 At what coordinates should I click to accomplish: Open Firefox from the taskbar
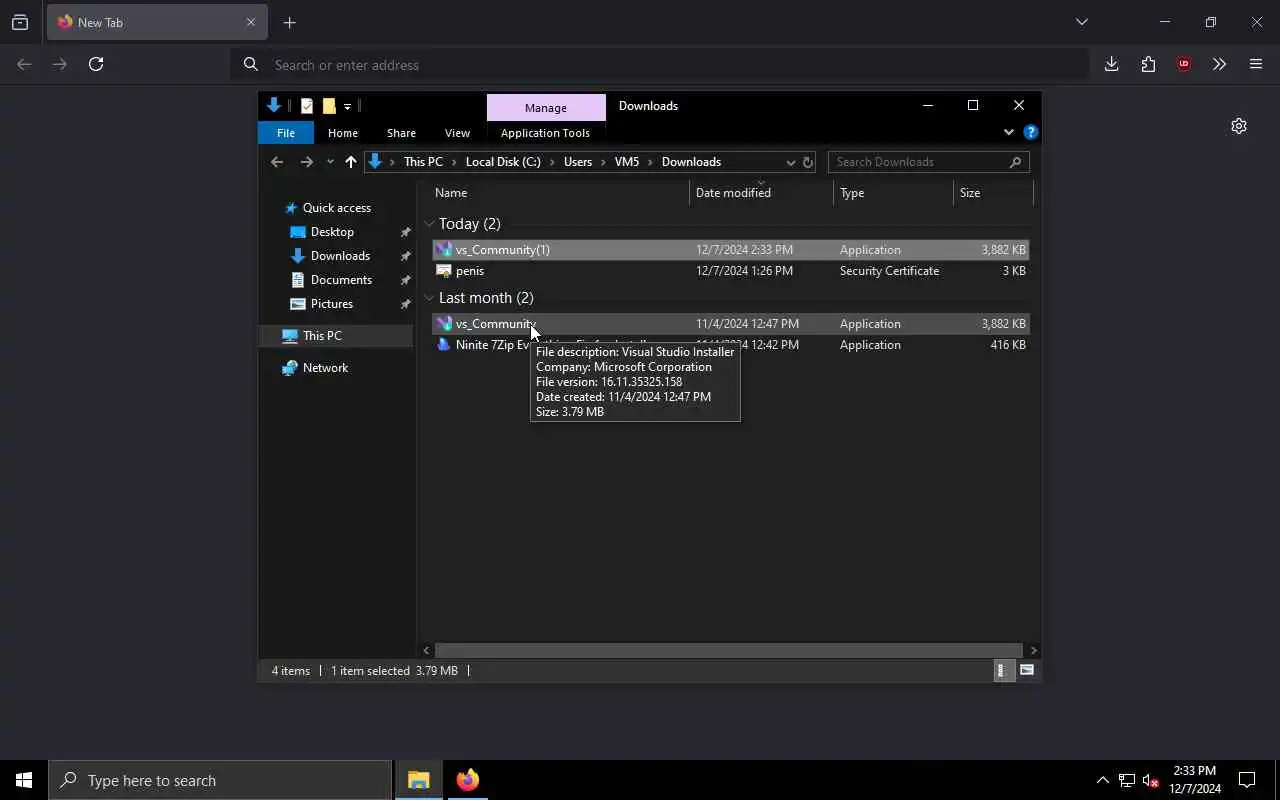pyautogui.click(x=467, y=780)
